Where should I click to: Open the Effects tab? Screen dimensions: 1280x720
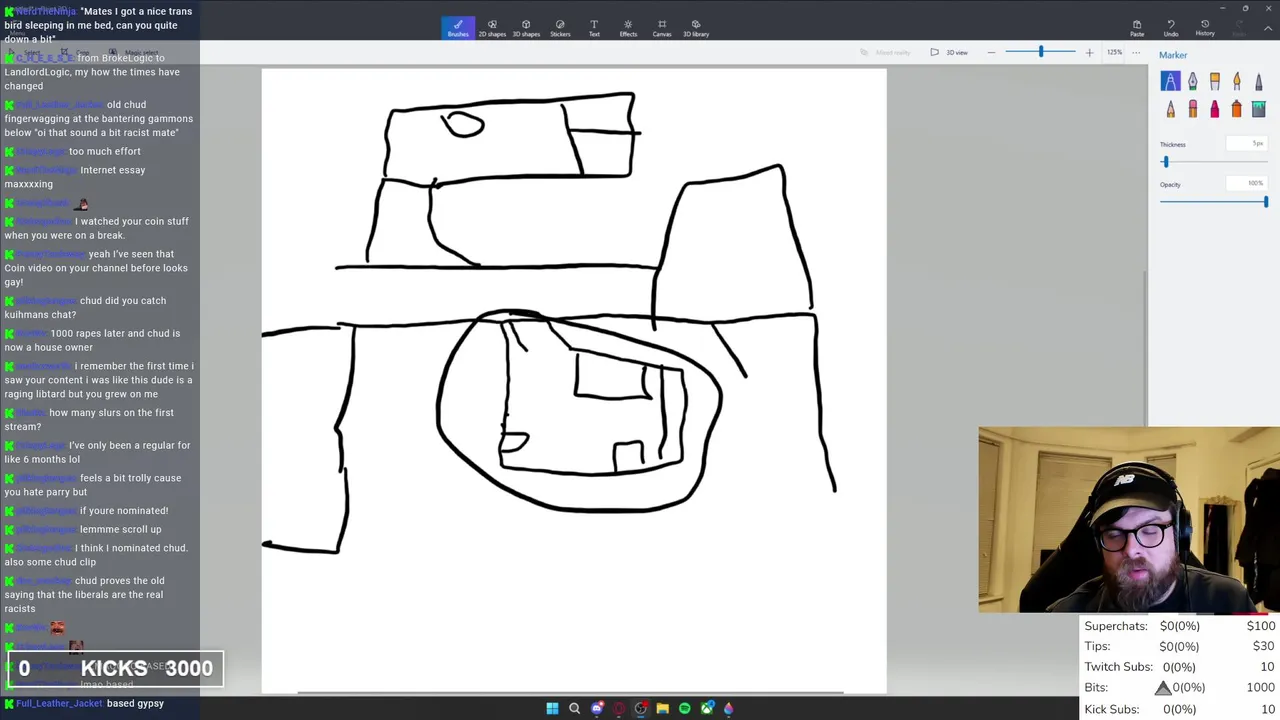point(628,28)
